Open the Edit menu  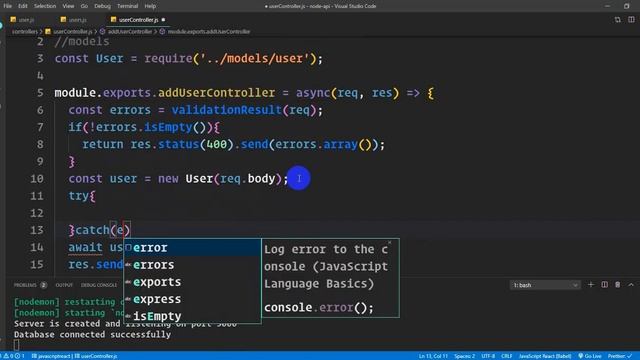pyautogui.click(x=23, y=6)
